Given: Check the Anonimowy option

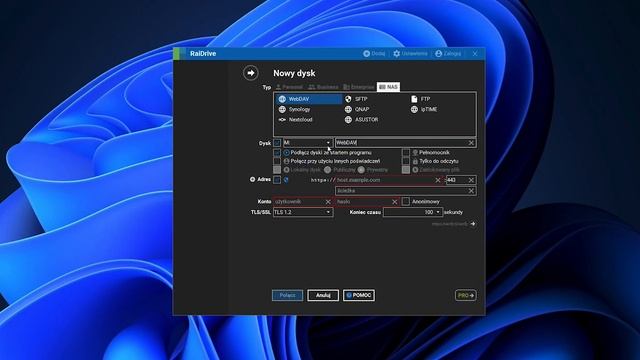Looking at the screenshot, I should [406, 202].
